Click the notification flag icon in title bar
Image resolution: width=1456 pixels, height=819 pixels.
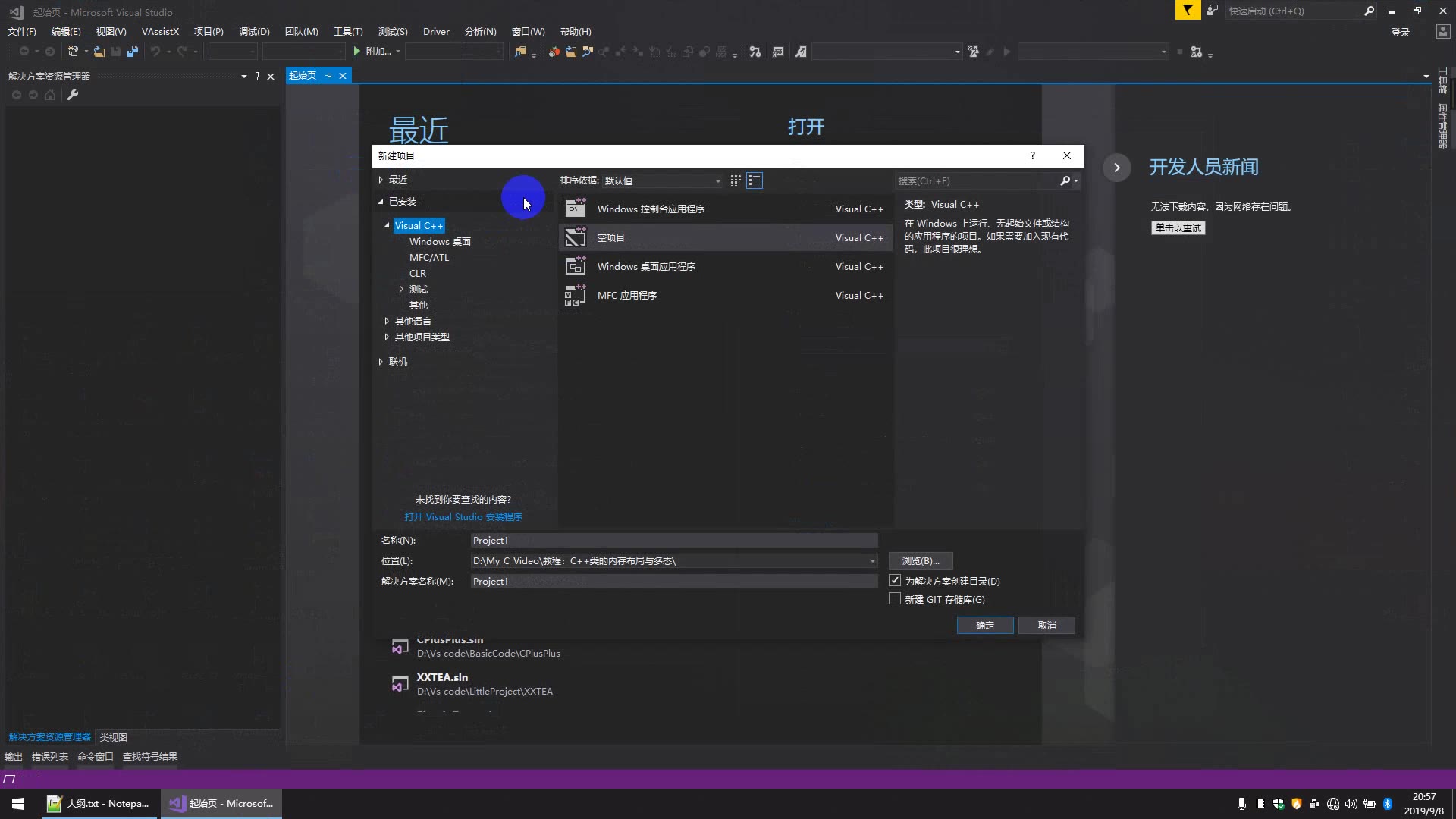(x=1188, y=11)
